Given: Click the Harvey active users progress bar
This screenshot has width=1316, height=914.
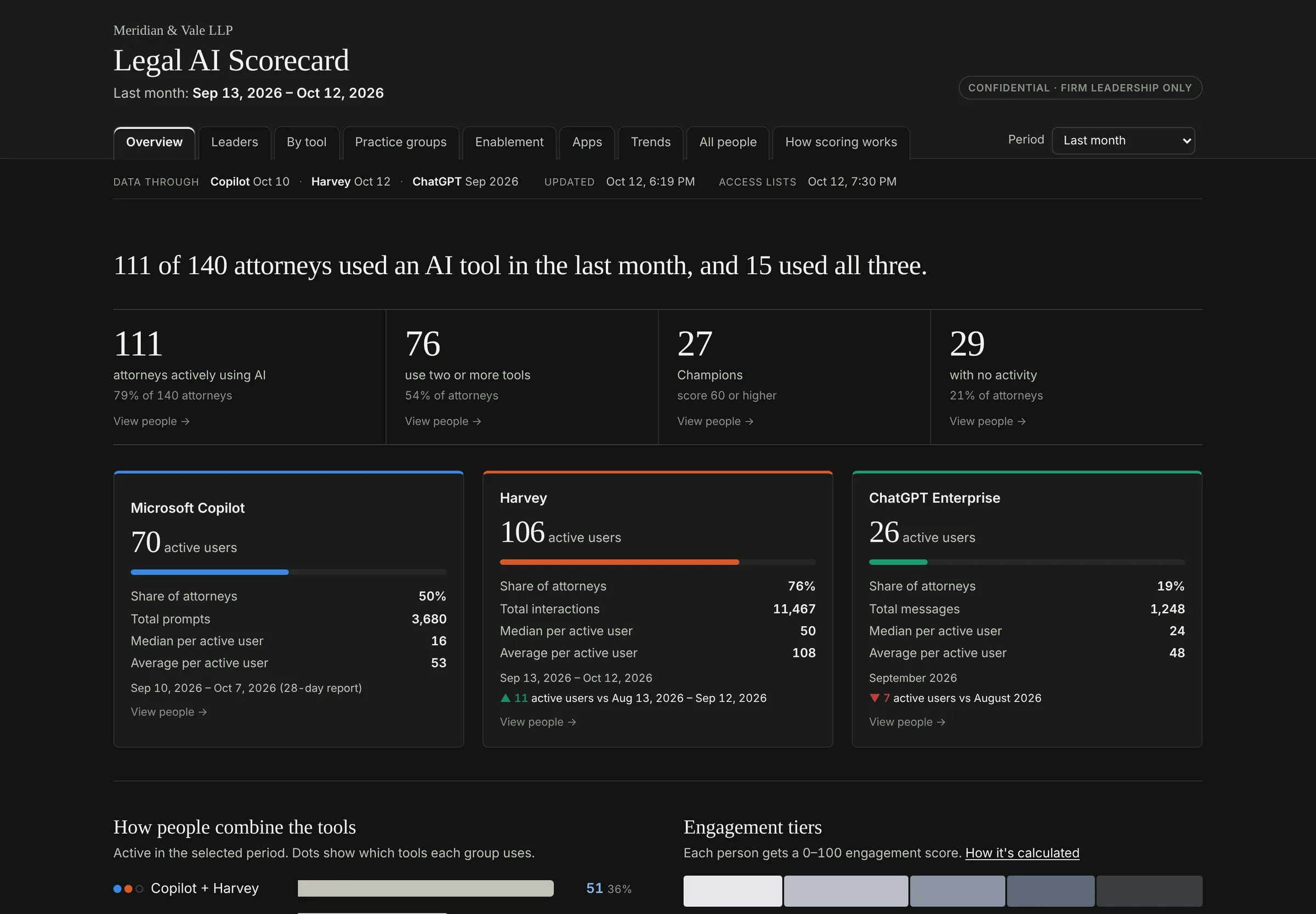Looking at the screenshot, I should click(657, 563).
